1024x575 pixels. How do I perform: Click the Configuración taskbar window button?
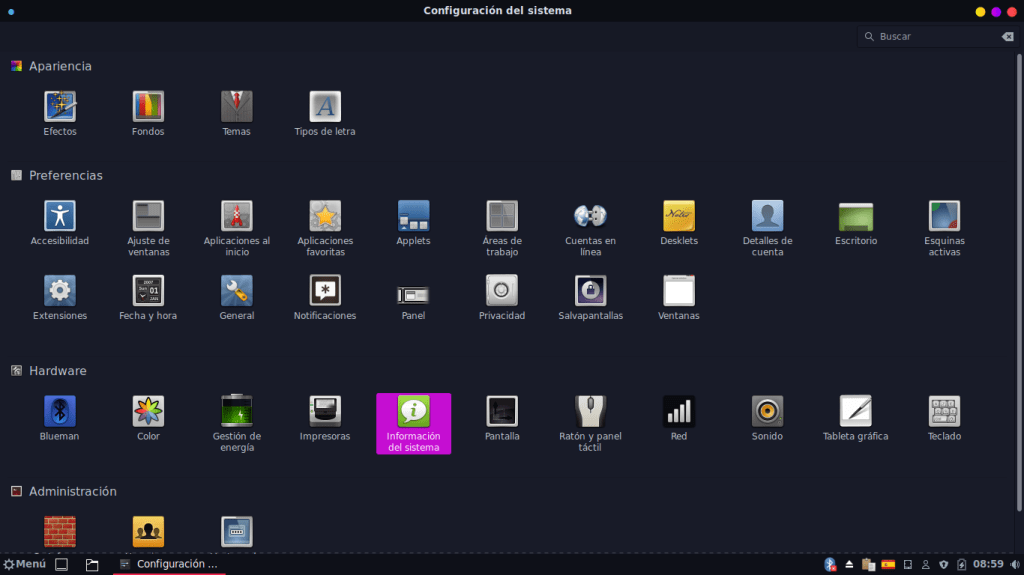click(x=168, y=564)
